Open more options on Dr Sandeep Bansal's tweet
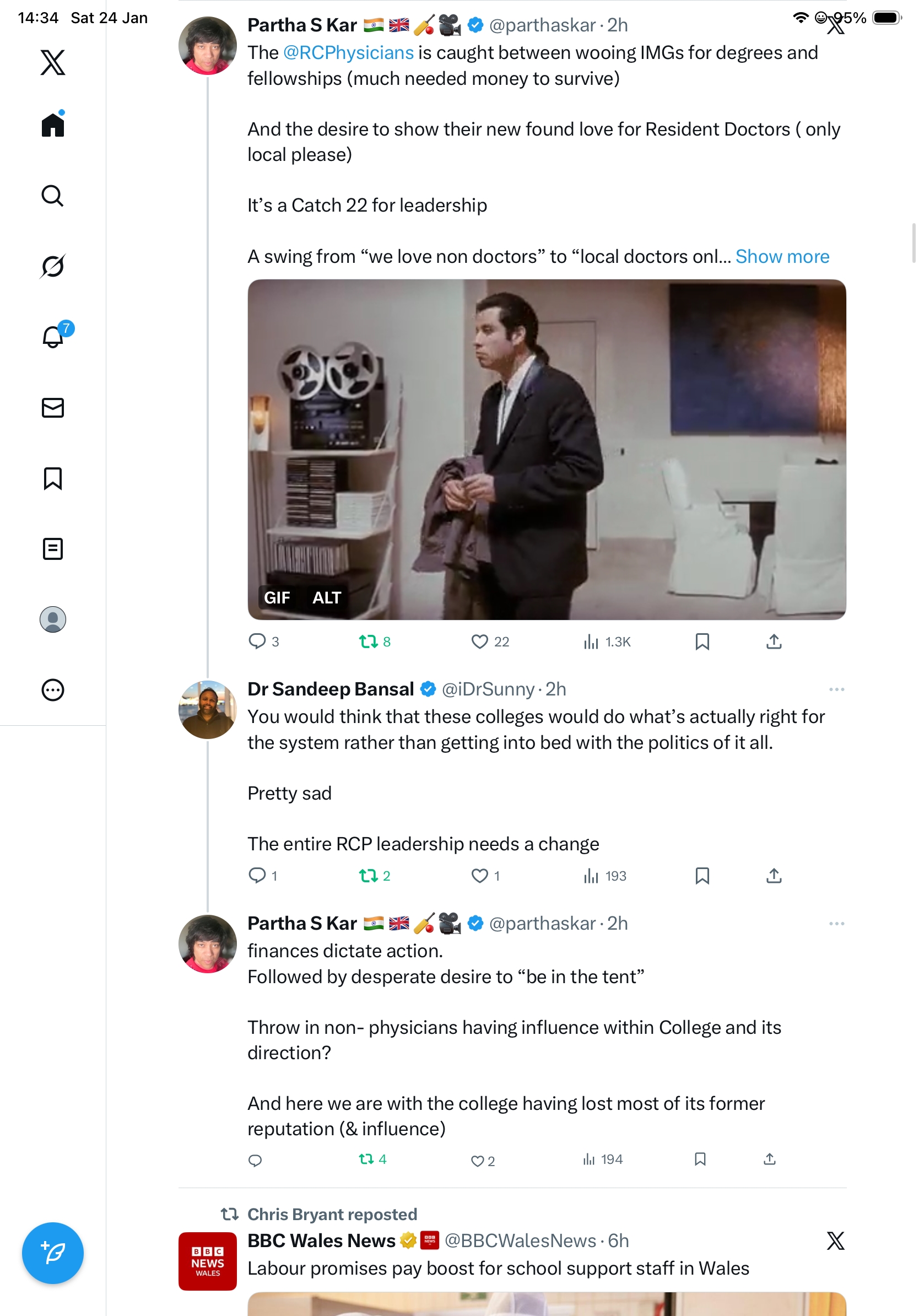 click(836, 689)
